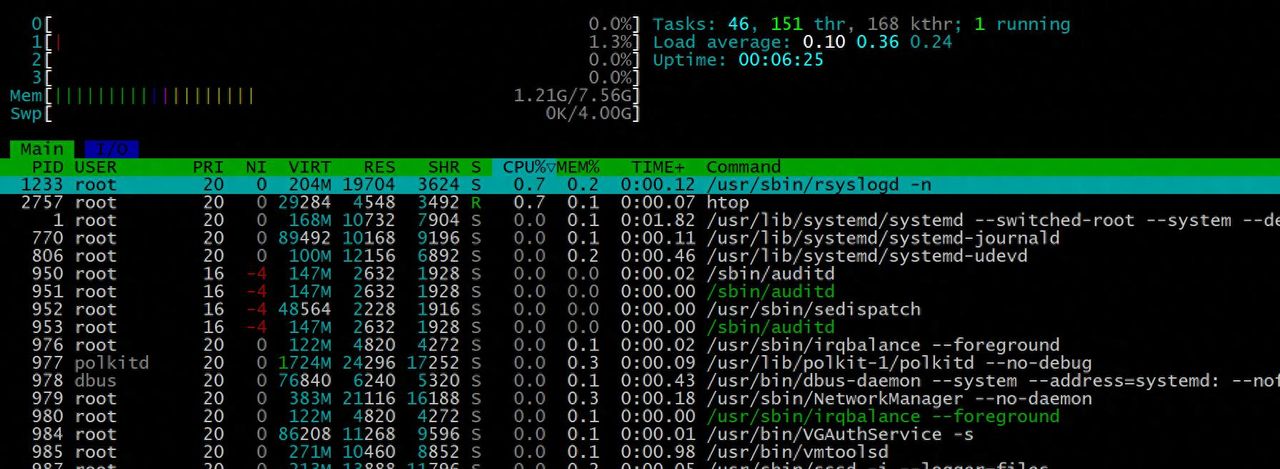
Task: Click the CPU 2 usage meter
Action: (x=335, y=60)
